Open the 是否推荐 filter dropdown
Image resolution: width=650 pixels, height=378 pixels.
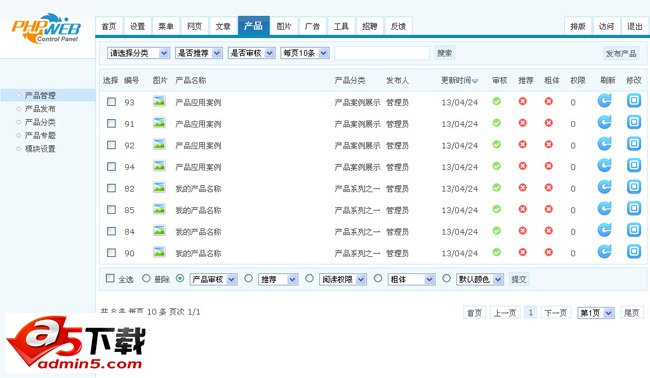point(199,53)
